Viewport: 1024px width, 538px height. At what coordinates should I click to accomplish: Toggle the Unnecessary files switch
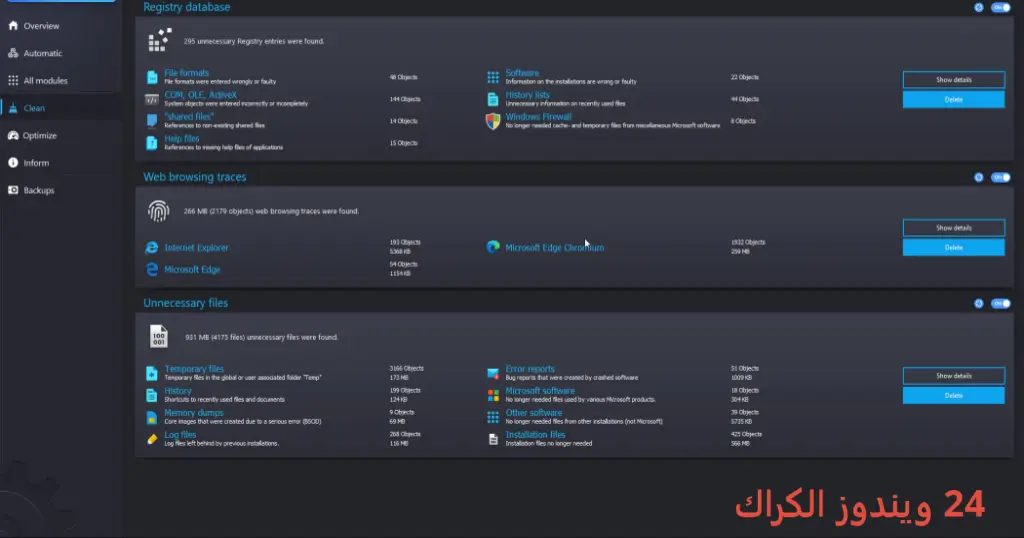pyautogui.click(x=1000, y=303)
